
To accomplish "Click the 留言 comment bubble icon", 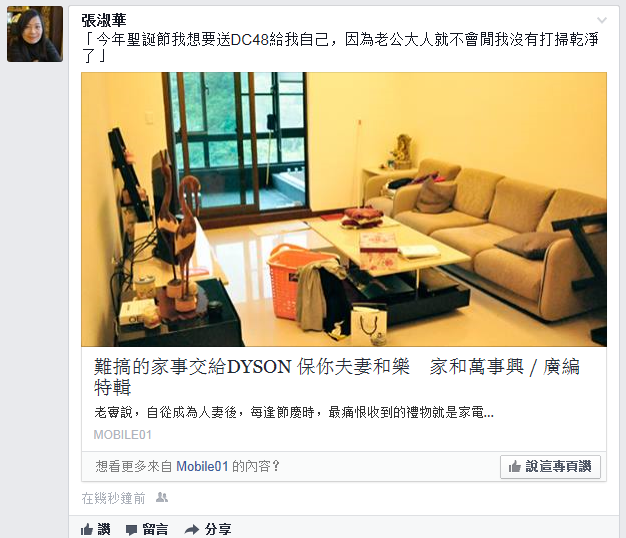I will click(131, 530).
